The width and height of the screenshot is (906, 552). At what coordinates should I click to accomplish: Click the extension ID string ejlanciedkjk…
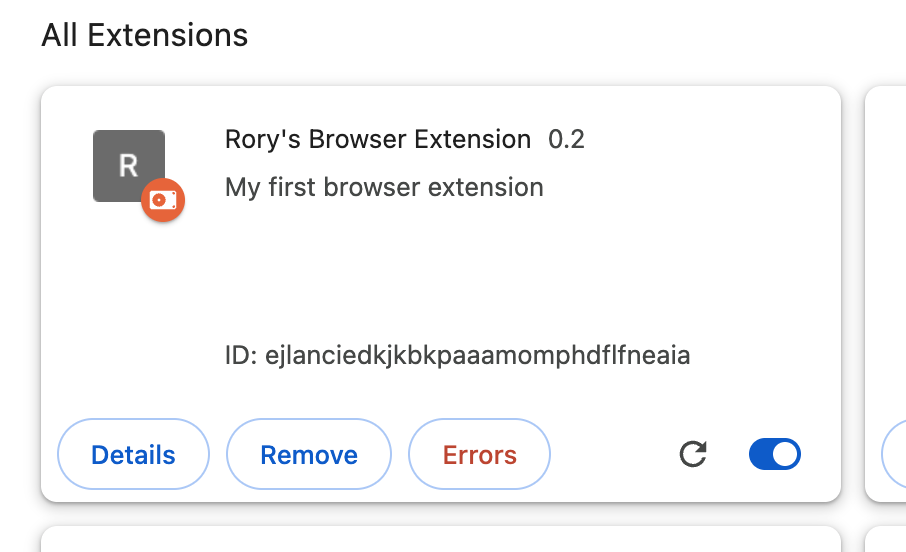click(478, 355)
